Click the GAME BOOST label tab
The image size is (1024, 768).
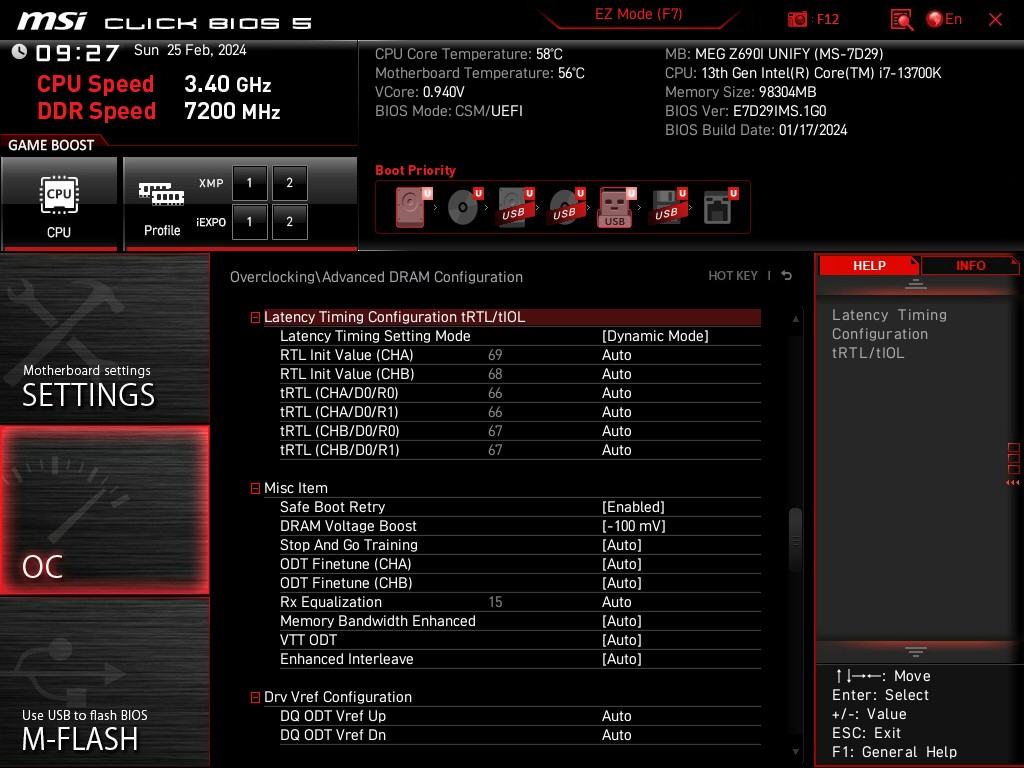point(51,145)
